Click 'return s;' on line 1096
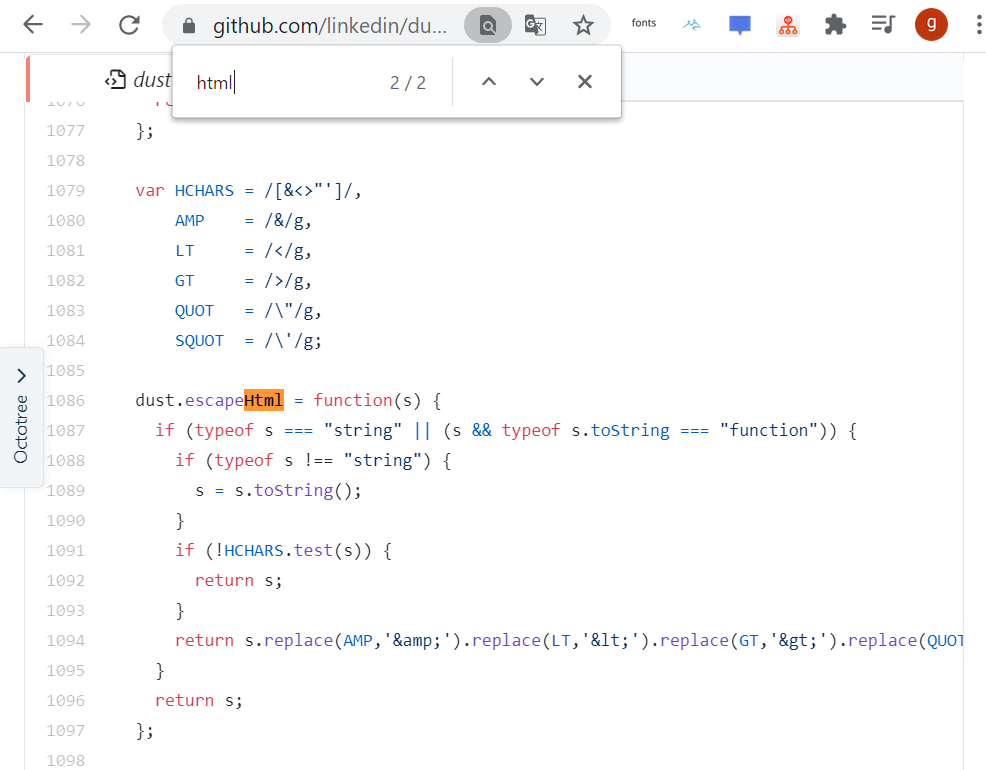This screenshot has width=986, height=770. 198,700
